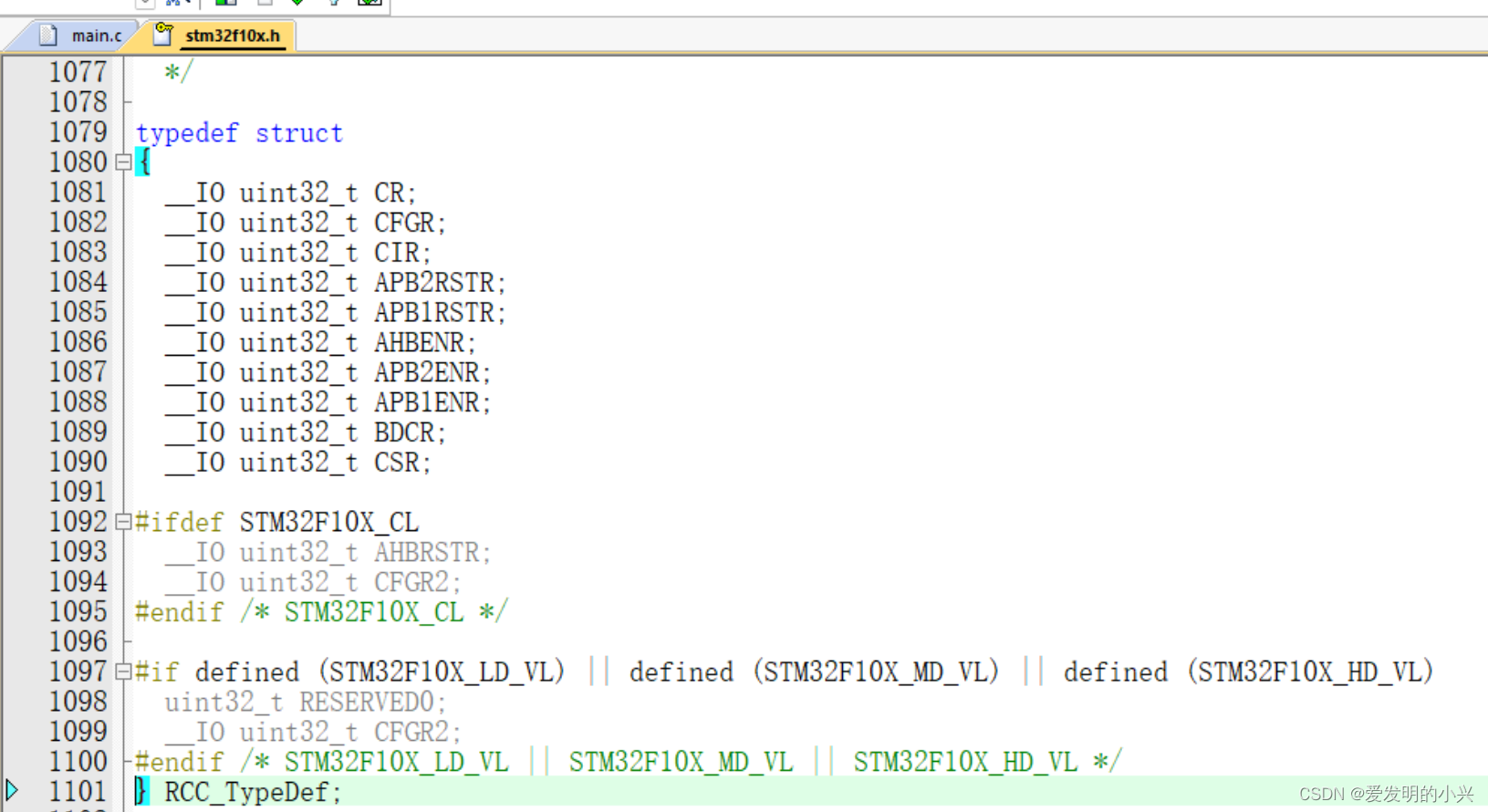Click the comment end '*/' on line 1077
The height and width of the screenshot is (812, 1488).
click(179, 72)
